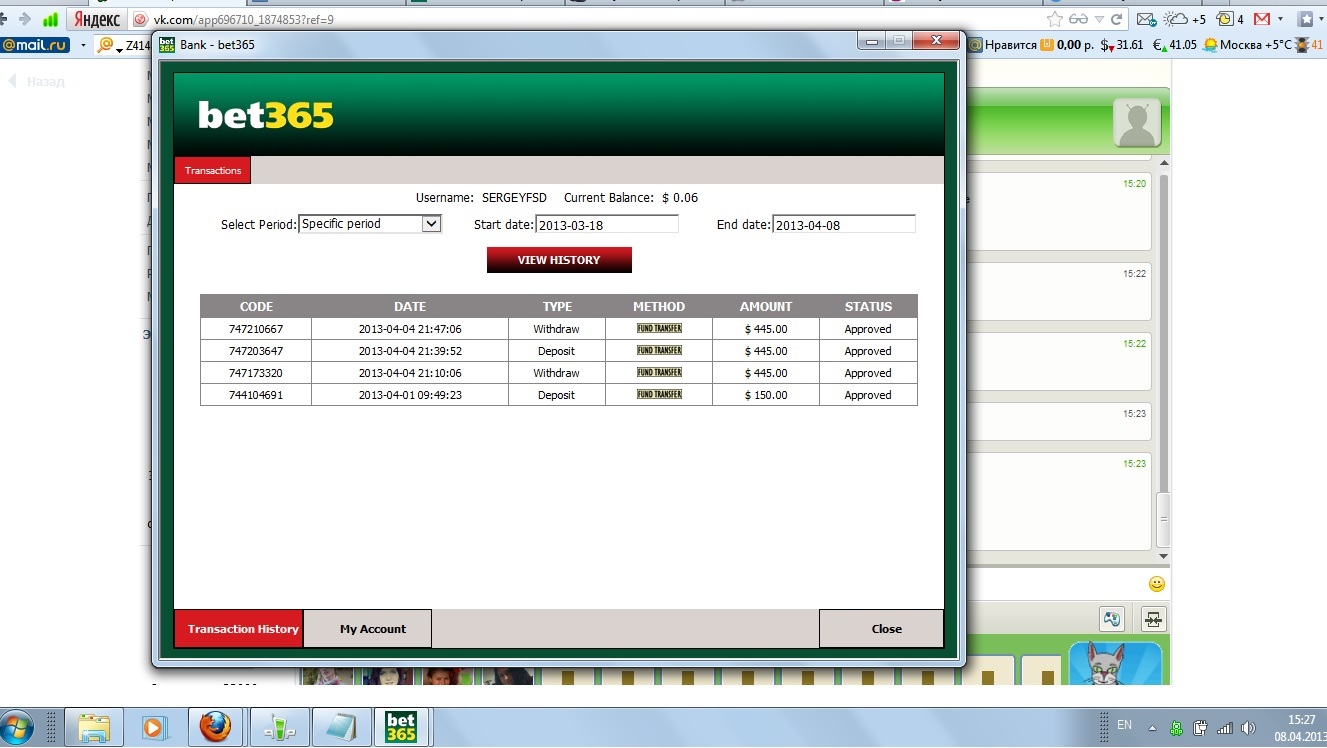
Task: Open the address bar history dropdown arrow
Action: [1100, 19]
